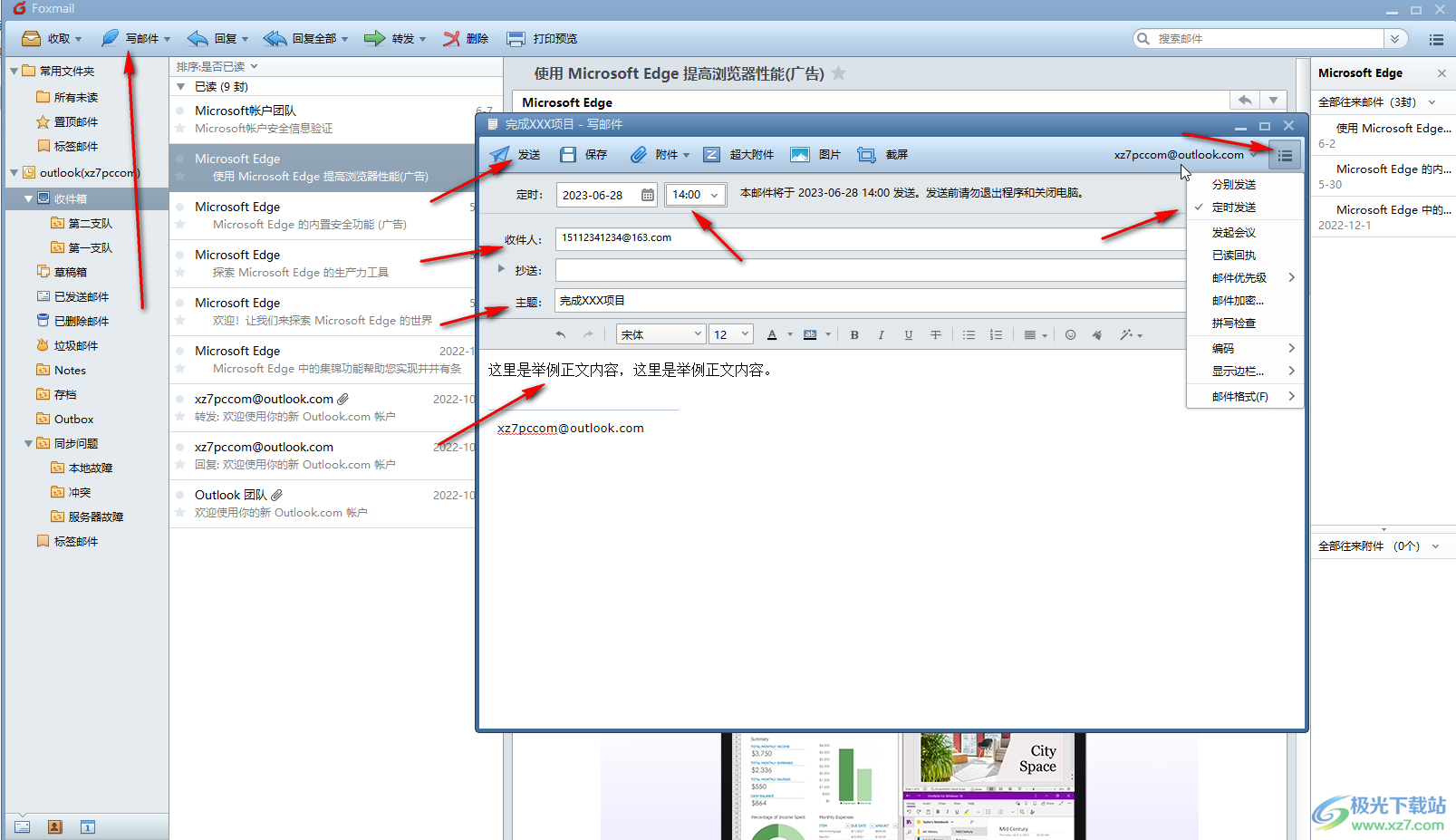Insert a numbered list

pyautogui.click(x=996, y=335)
